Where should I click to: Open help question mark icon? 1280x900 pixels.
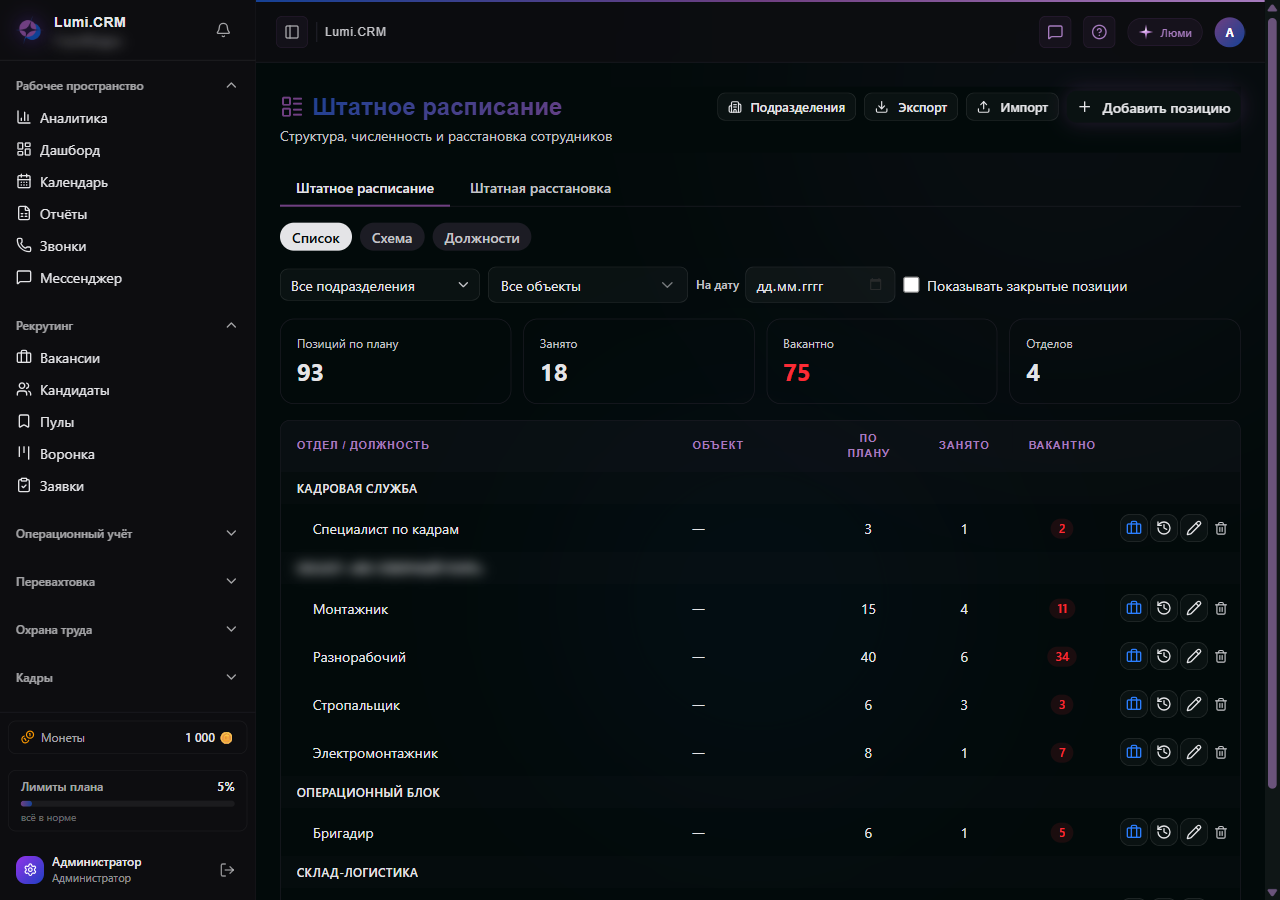coord(1099,32)
